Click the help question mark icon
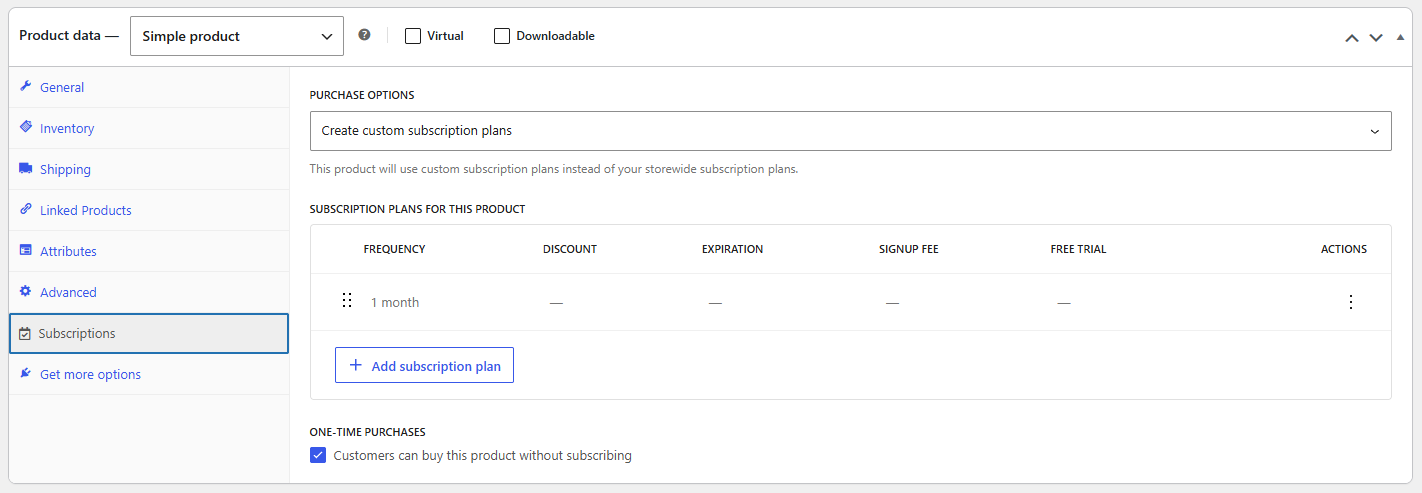Screen dimensions: 1422x493 [x=364, y=35]
